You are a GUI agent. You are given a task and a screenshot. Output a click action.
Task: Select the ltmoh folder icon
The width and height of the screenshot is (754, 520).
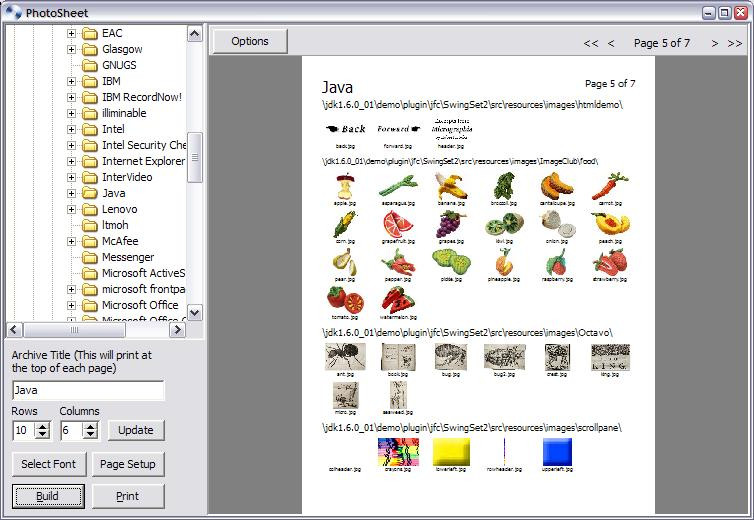pyautogui.click(x=89, y=225)
